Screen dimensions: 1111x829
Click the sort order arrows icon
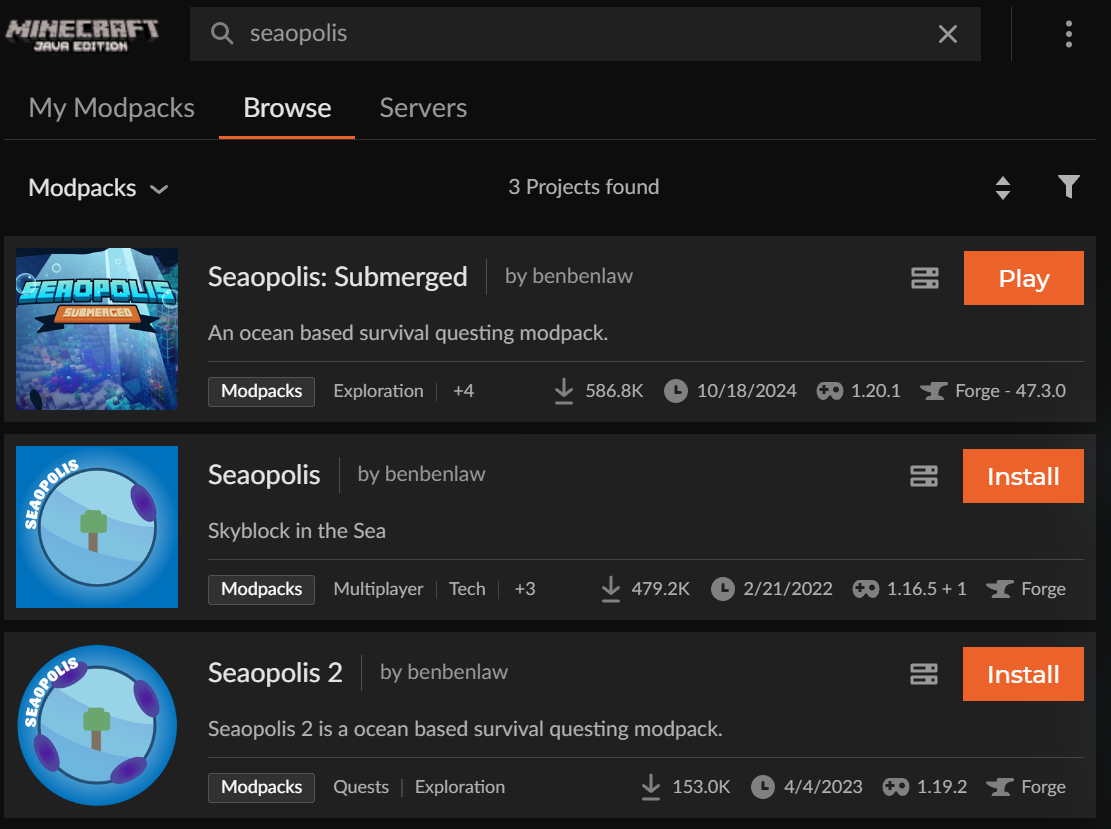1003,187
